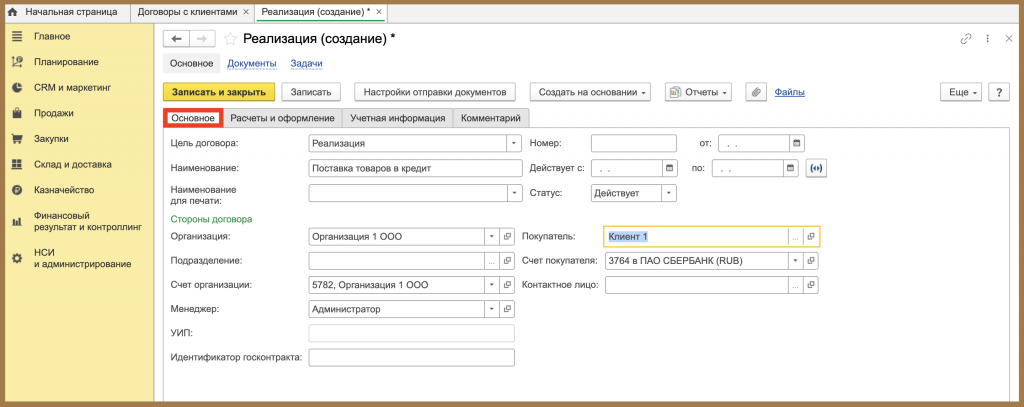Click the Записать button
Viewport: 1024px width, 407px height.
coord(311,93)
